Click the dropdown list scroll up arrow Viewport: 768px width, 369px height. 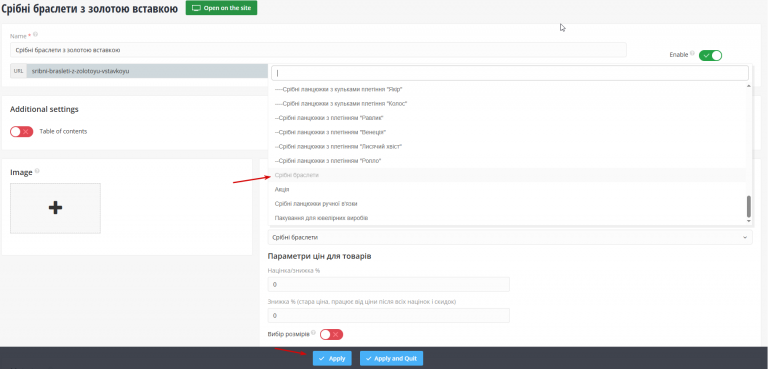(x=748, y=86)
